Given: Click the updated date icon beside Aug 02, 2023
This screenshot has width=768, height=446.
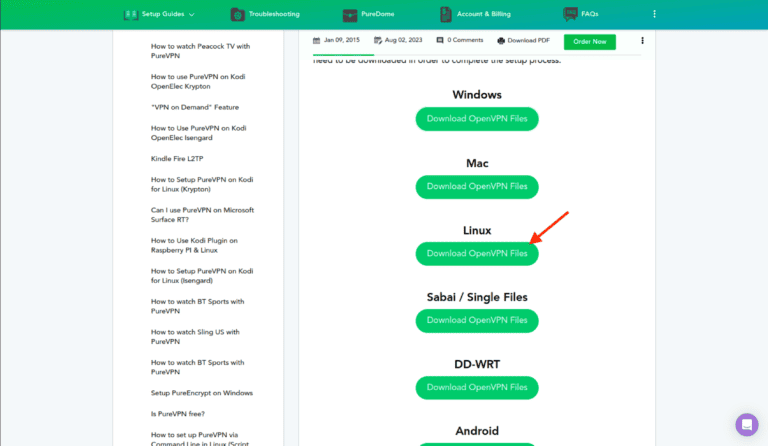Looking at the screenshot, I should (x=378, y=40).
